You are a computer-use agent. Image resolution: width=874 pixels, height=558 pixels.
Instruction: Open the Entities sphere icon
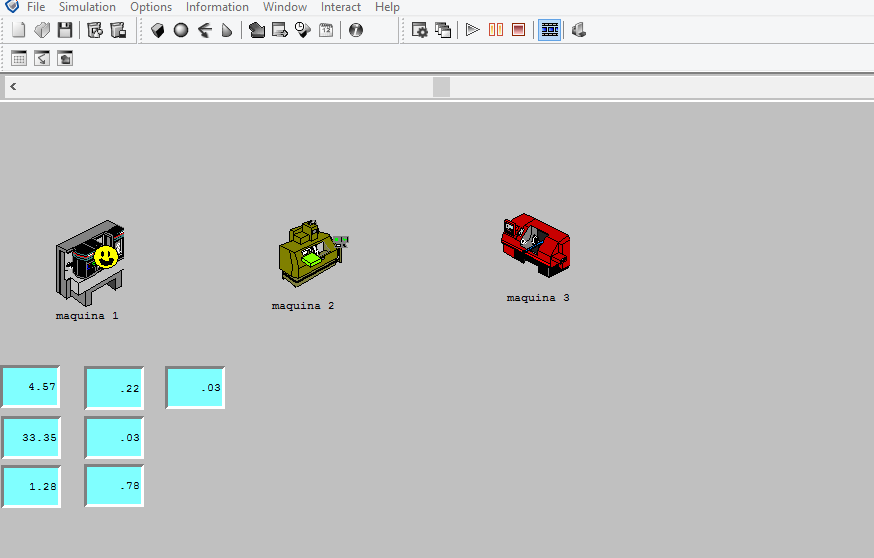click(x=181, y=30)
